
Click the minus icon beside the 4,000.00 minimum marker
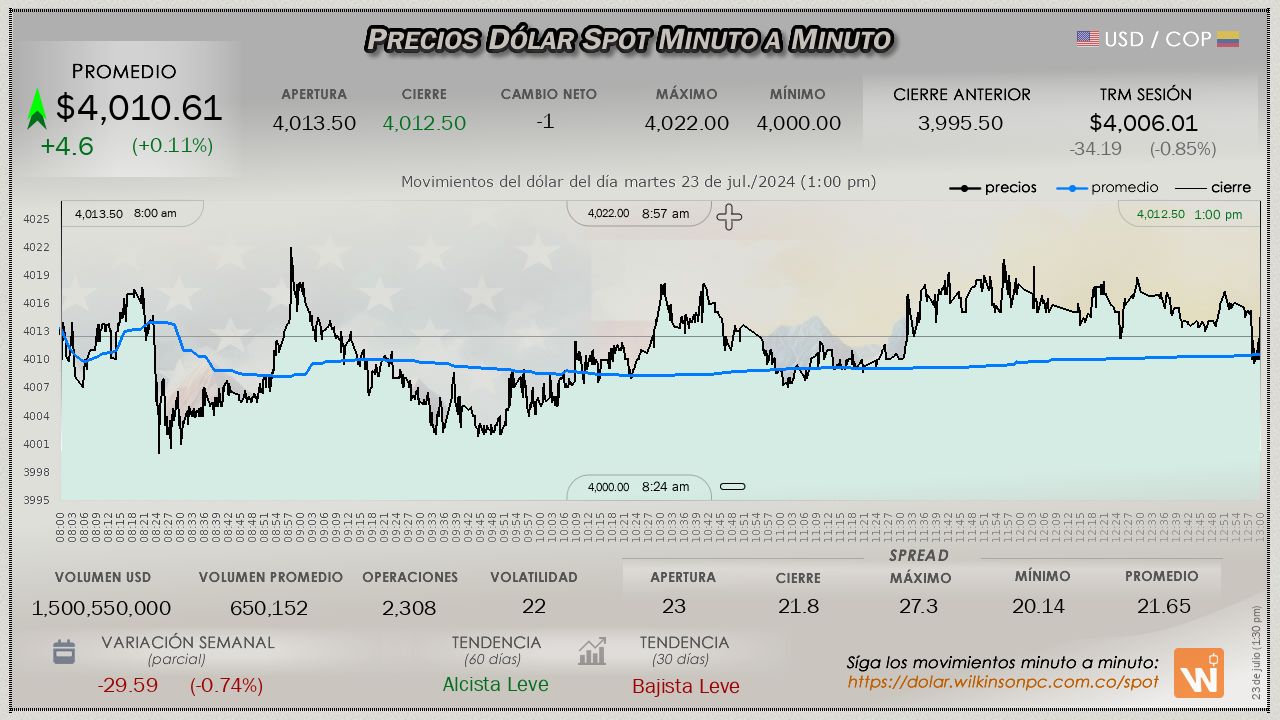click(733, 487)
